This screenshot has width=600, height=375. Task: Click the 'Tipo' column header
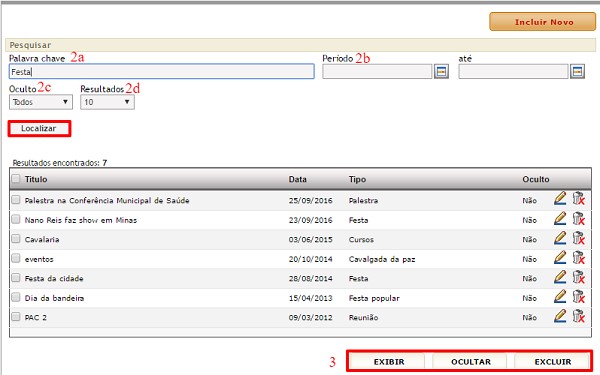357,179
